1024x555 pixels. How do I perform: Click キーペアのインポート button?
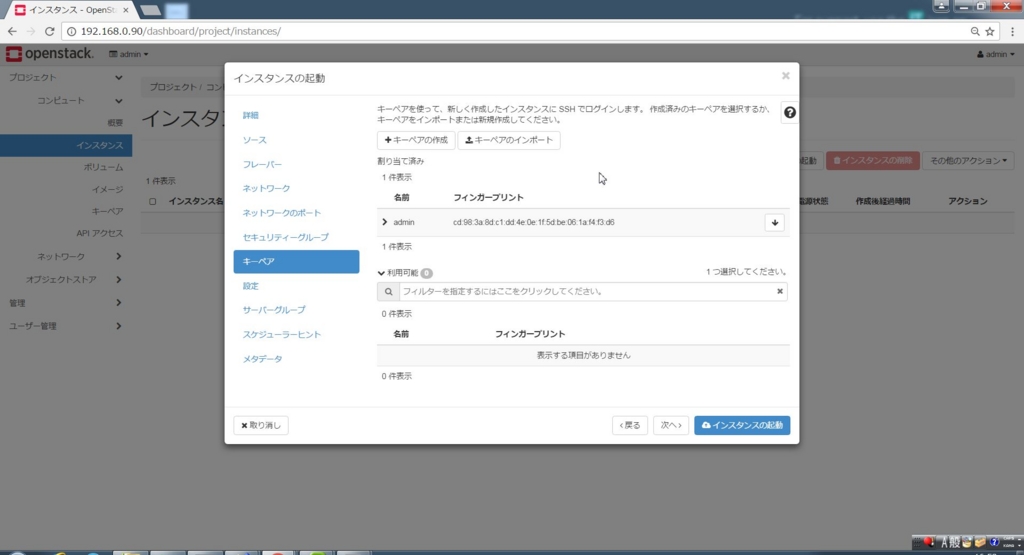(509, 140)
